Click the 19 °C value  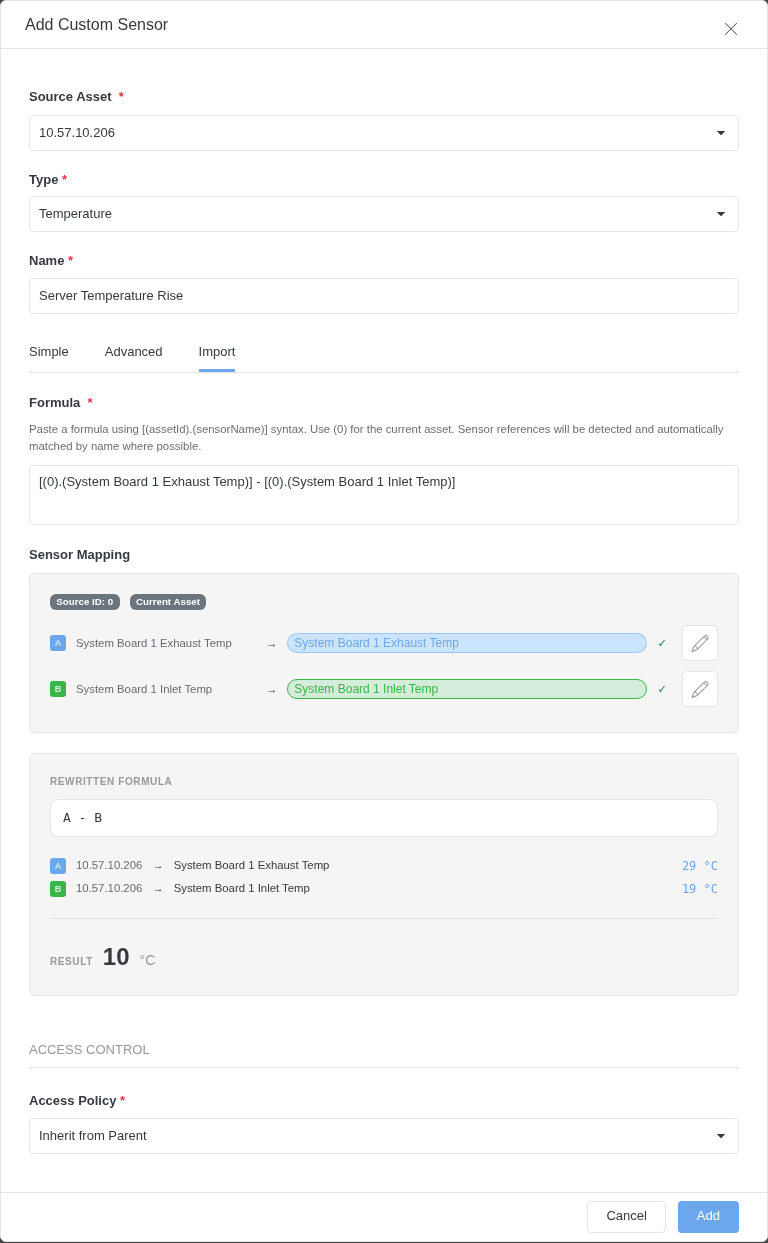[x=699, y=889]
